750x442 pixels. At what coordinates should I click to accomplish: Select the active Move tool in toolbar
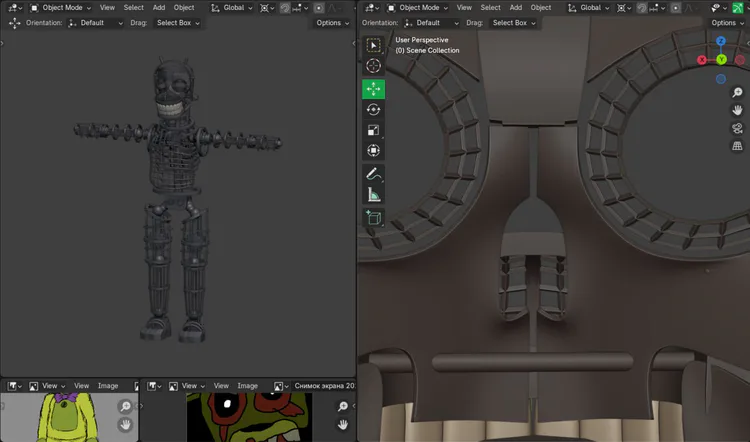373,89
